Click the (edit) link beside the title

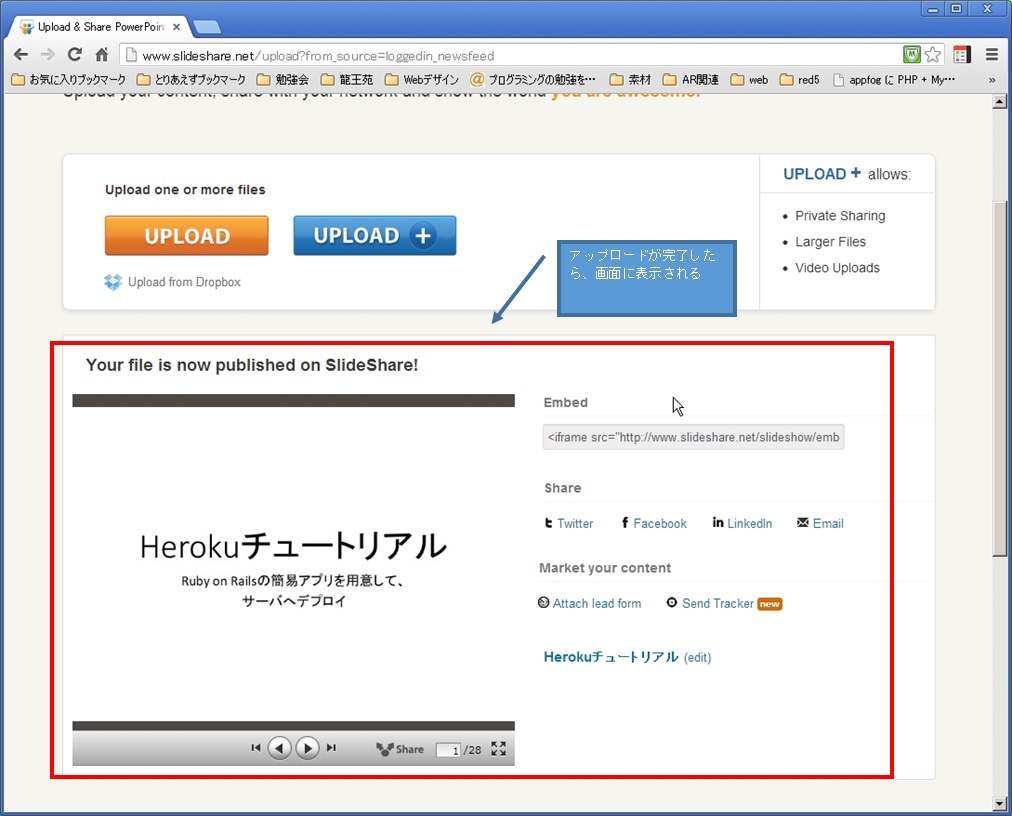click(x=697, y=658)
